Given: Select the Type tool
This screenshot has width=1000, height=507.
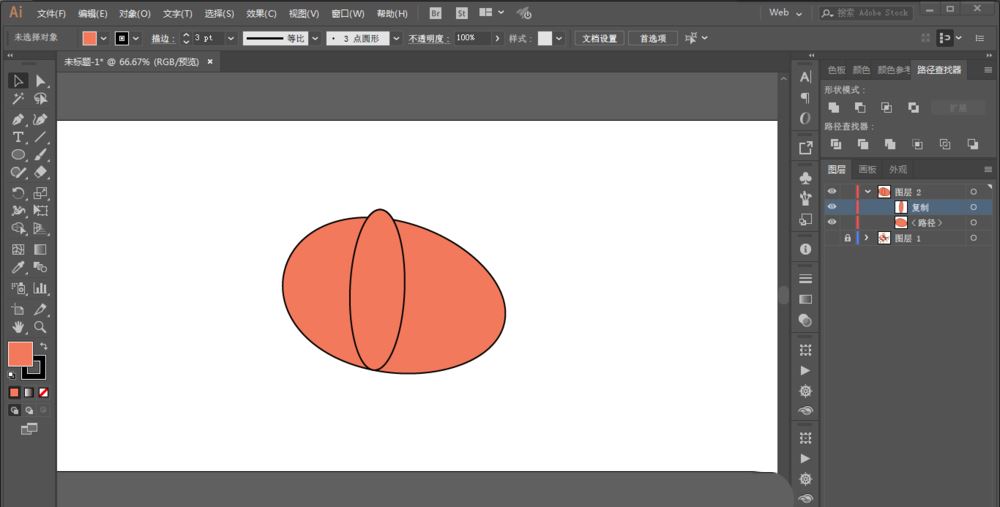Looking at the screenshot, I should (18, 136).
